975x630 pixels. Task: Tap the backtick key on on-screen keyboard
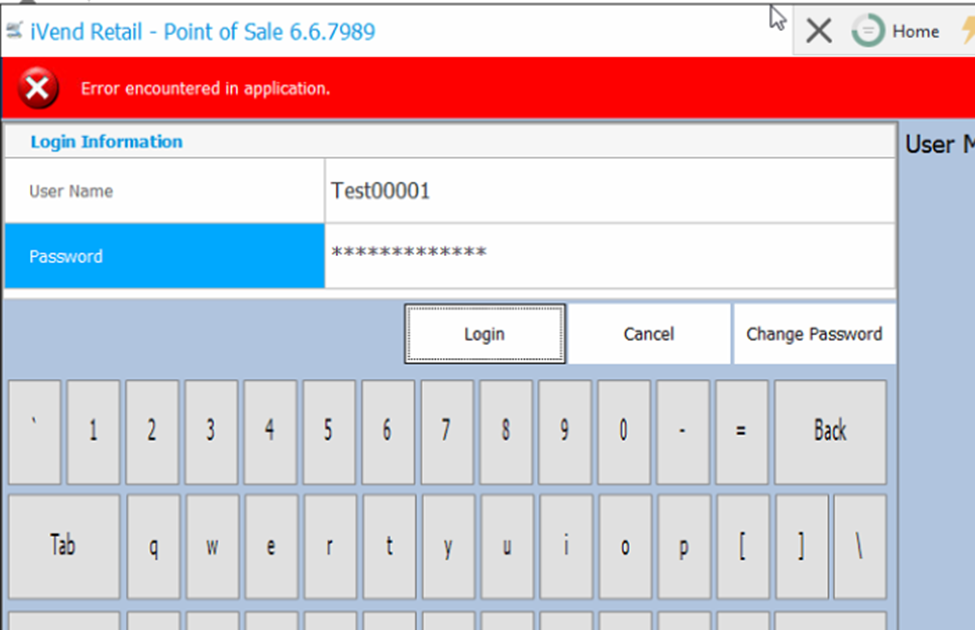[35, 432]
